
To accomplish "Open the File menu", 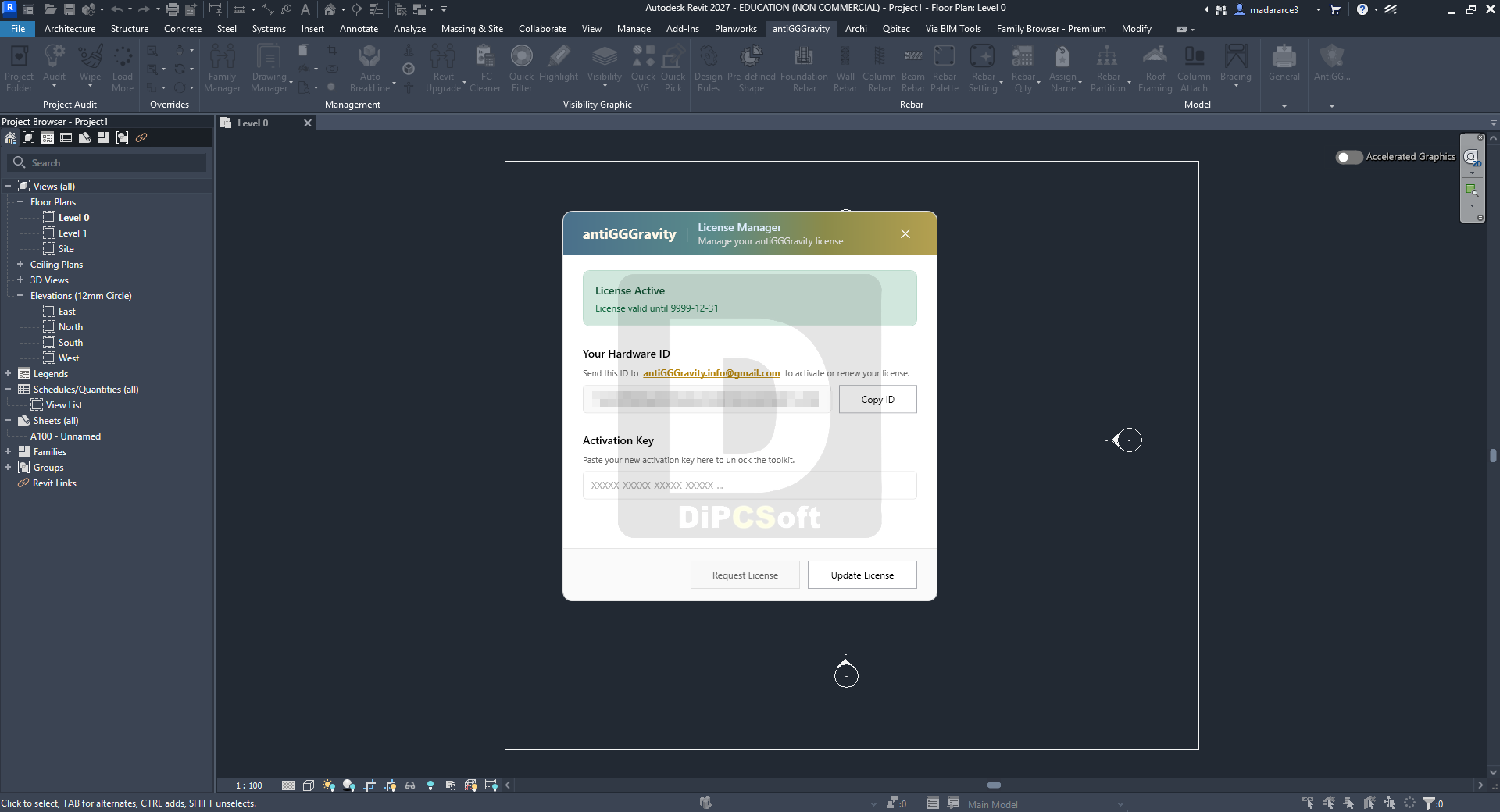I will tap(18, 29).
